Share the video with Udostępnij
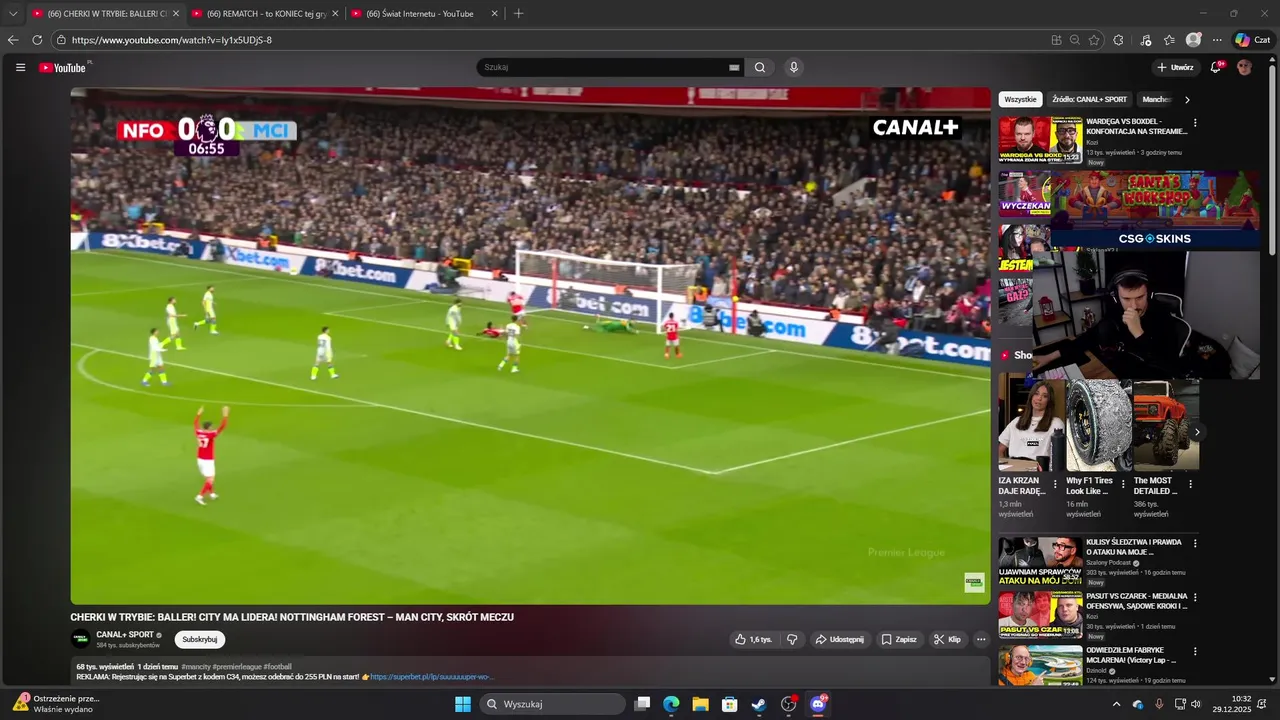The height and width of the screenshot is (720, 1280). pos(839,640)
